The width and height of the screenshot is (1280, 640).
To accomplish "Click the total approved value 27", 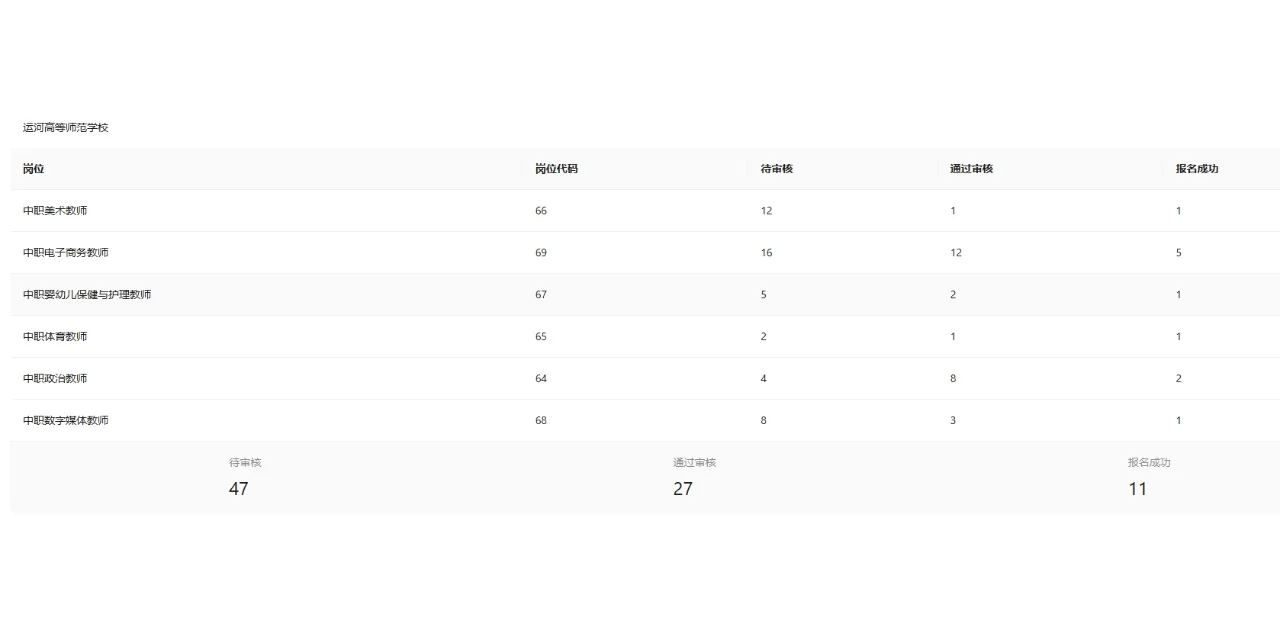I will click(x=682, y=489).
